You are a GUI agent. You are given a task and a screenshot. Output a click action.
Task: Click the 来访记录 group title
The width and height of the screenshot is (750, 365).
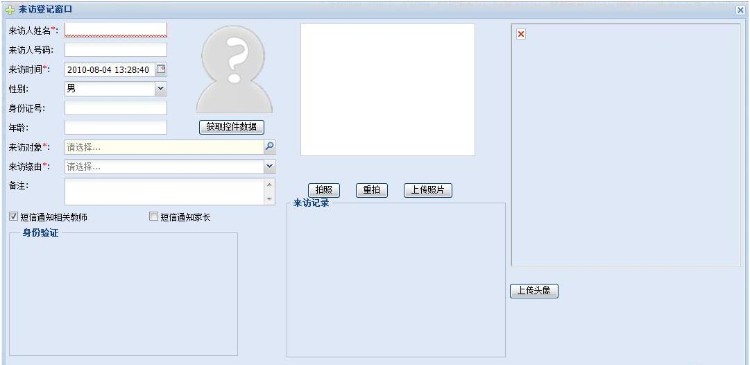point(311,203)
